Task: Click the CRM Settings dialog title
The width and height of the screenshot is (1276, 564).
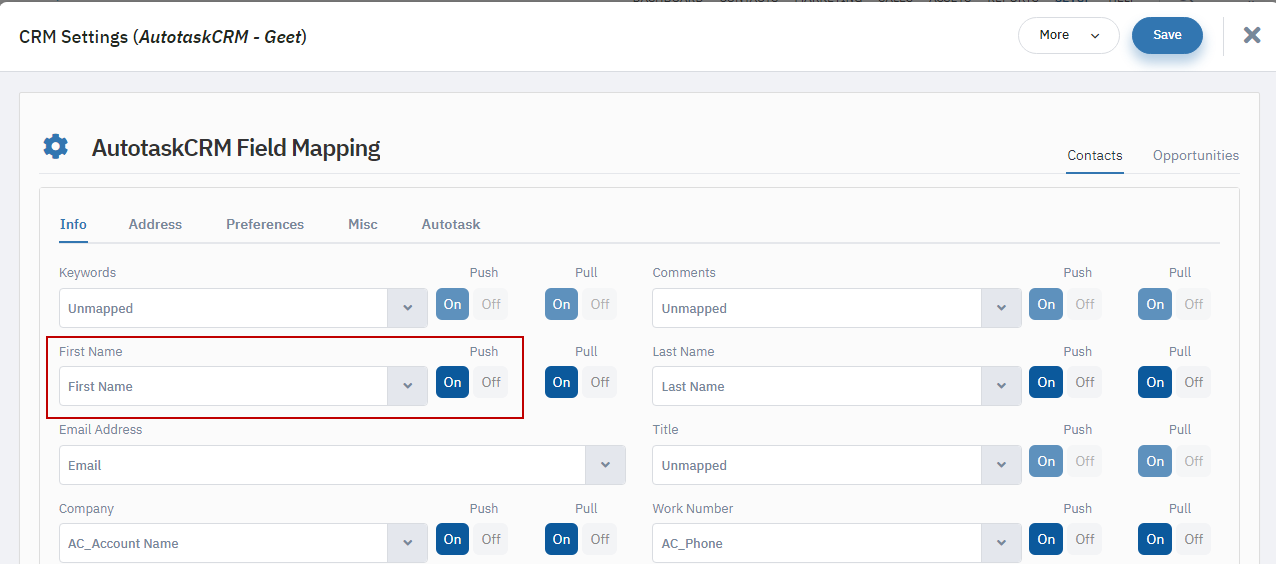Action: pos(163,37)
